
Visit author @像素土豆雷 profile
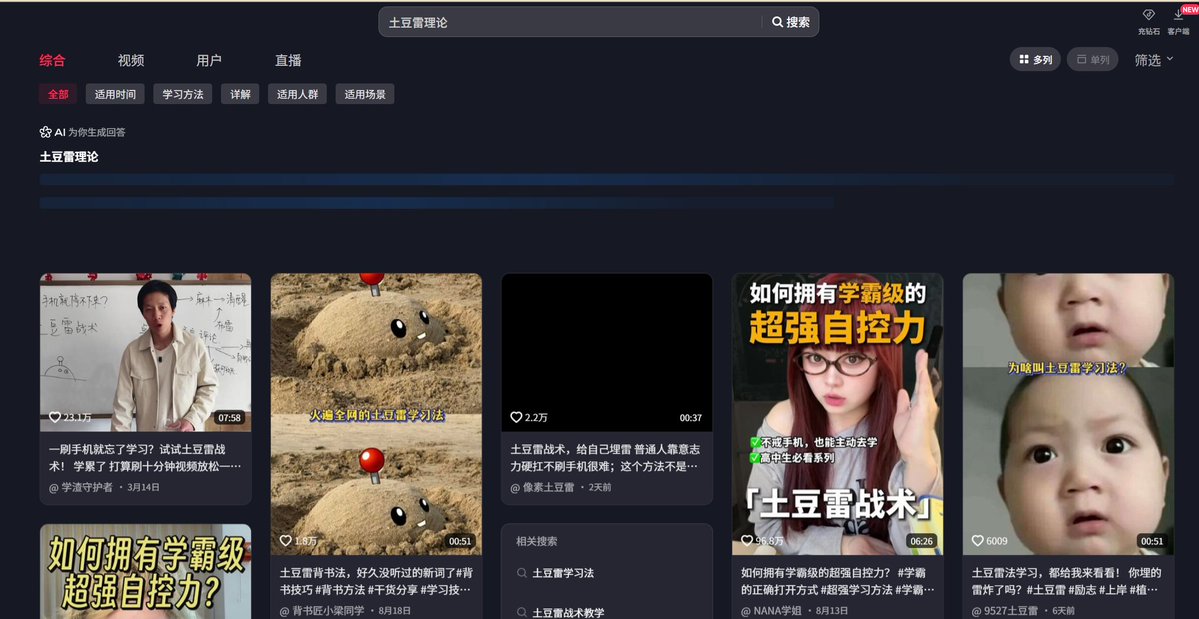(542, 487)
